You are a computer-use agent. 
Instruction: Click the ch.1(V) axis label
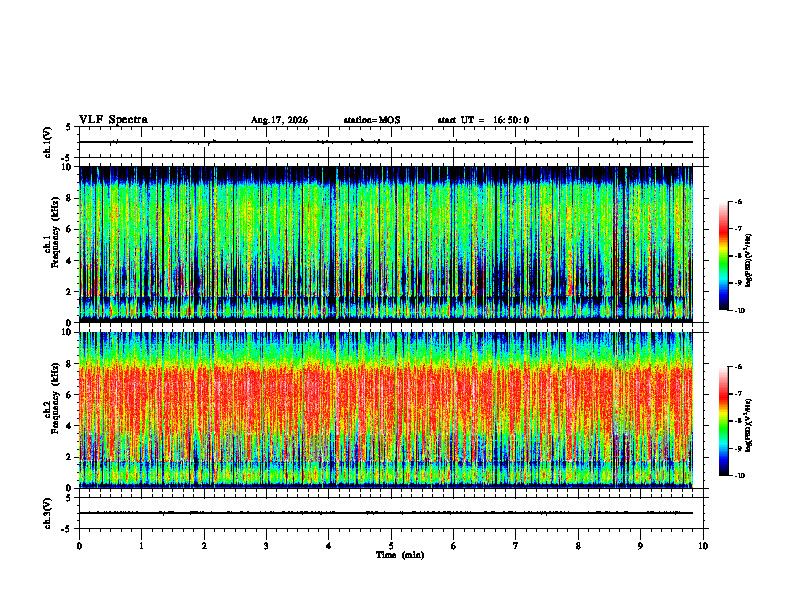(x=47, y=142)
